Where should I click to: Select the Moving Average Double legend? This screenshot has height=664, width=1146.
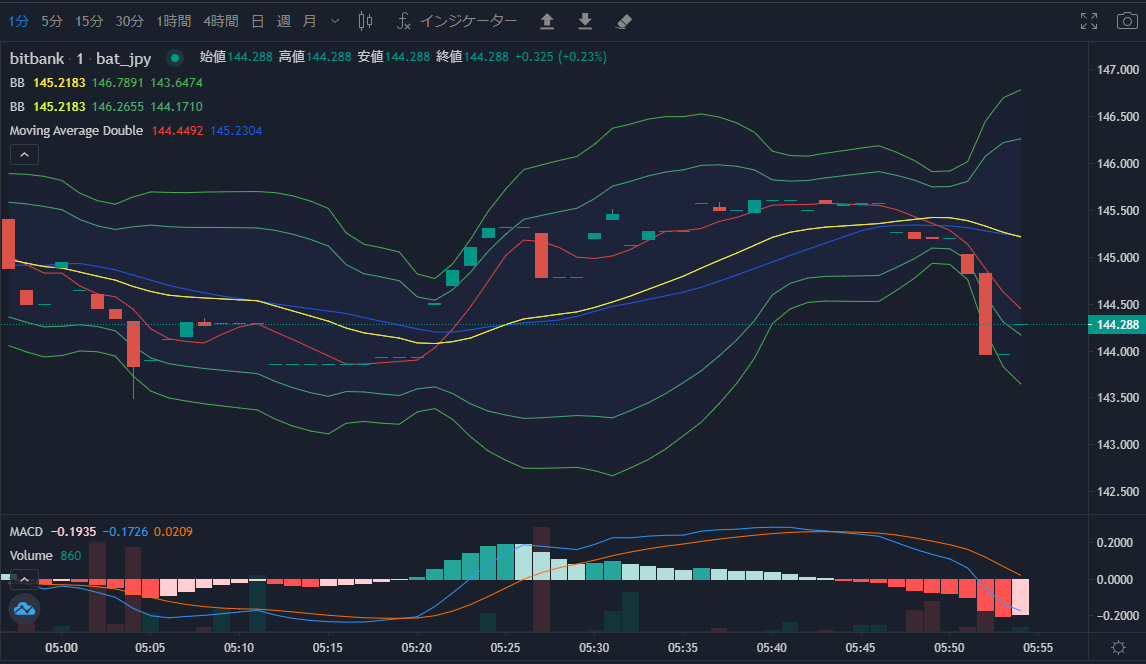coord(135,131)
